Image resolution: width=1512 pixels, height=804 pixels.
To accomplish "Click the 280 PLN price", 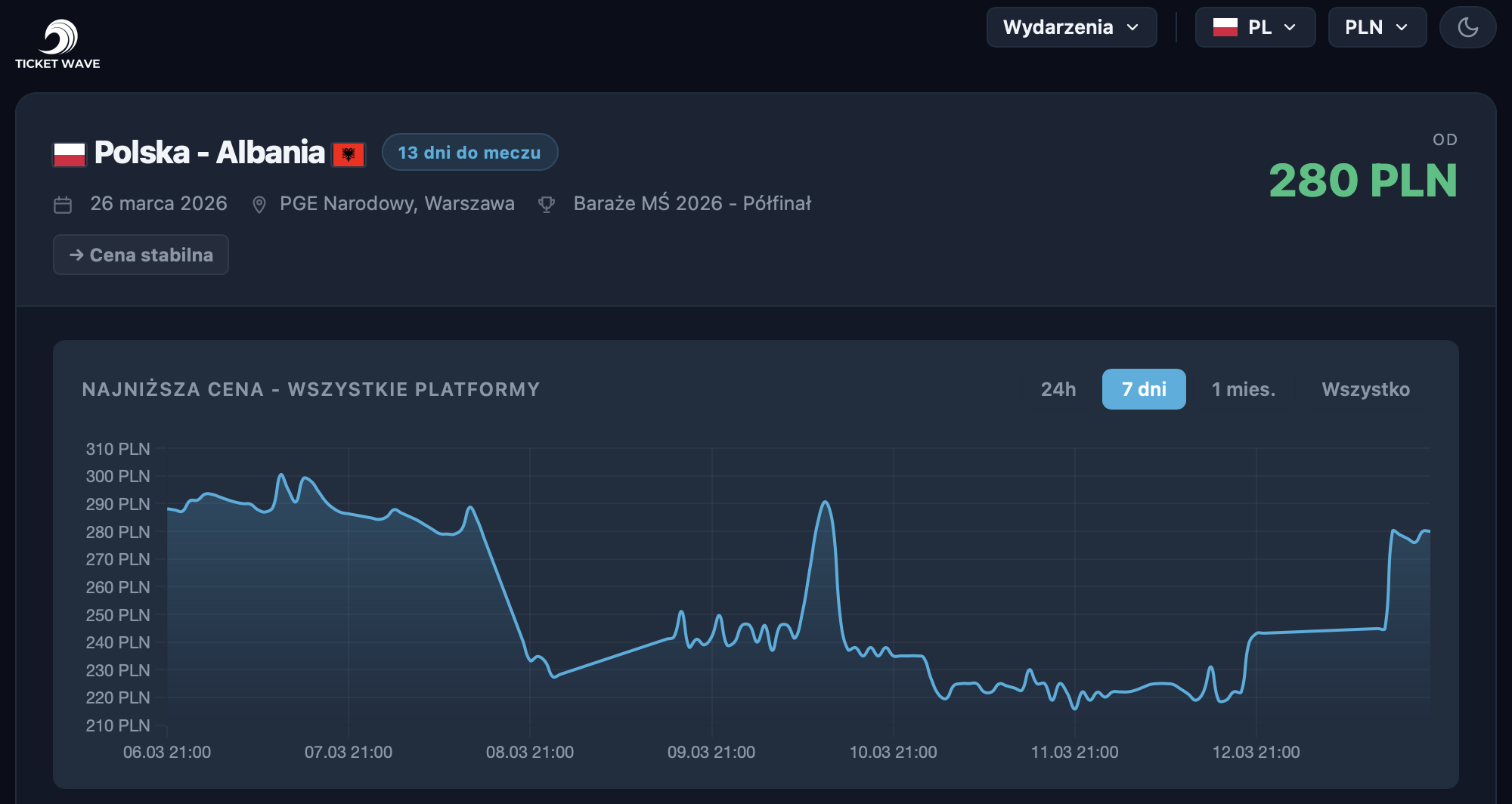I will tap(1362, 181).
